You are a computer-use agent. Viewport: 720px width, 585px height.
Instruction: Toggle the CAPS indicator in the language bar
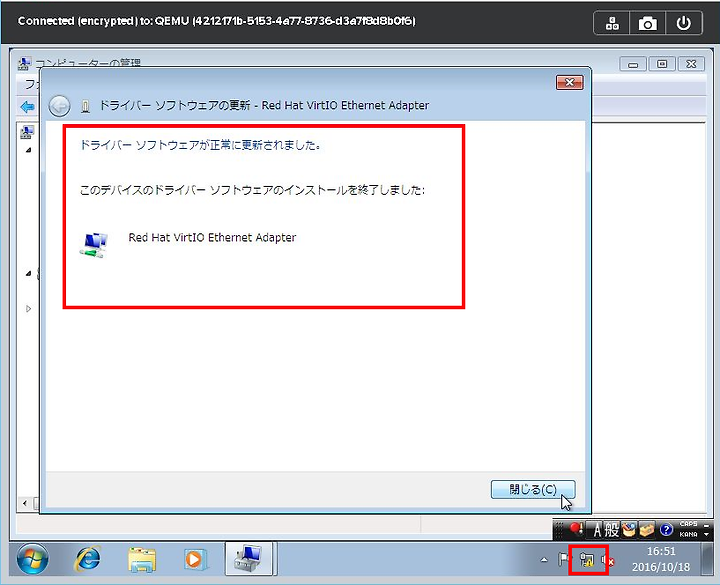pos(688,524)
